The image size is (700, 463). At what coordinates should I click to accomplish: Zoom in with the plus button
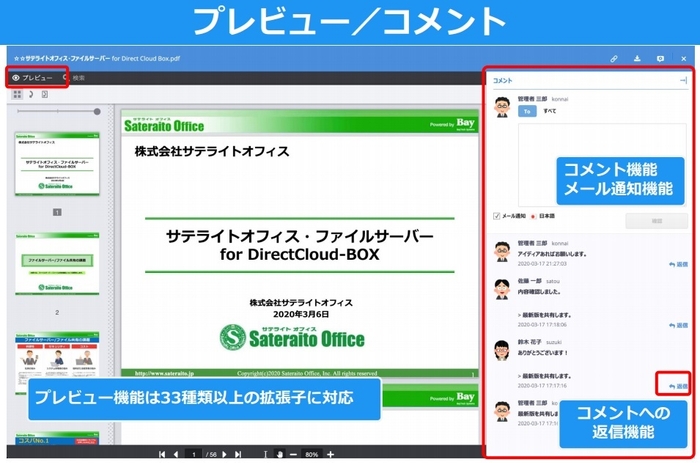pyautogui.click(x=330, y=454)
